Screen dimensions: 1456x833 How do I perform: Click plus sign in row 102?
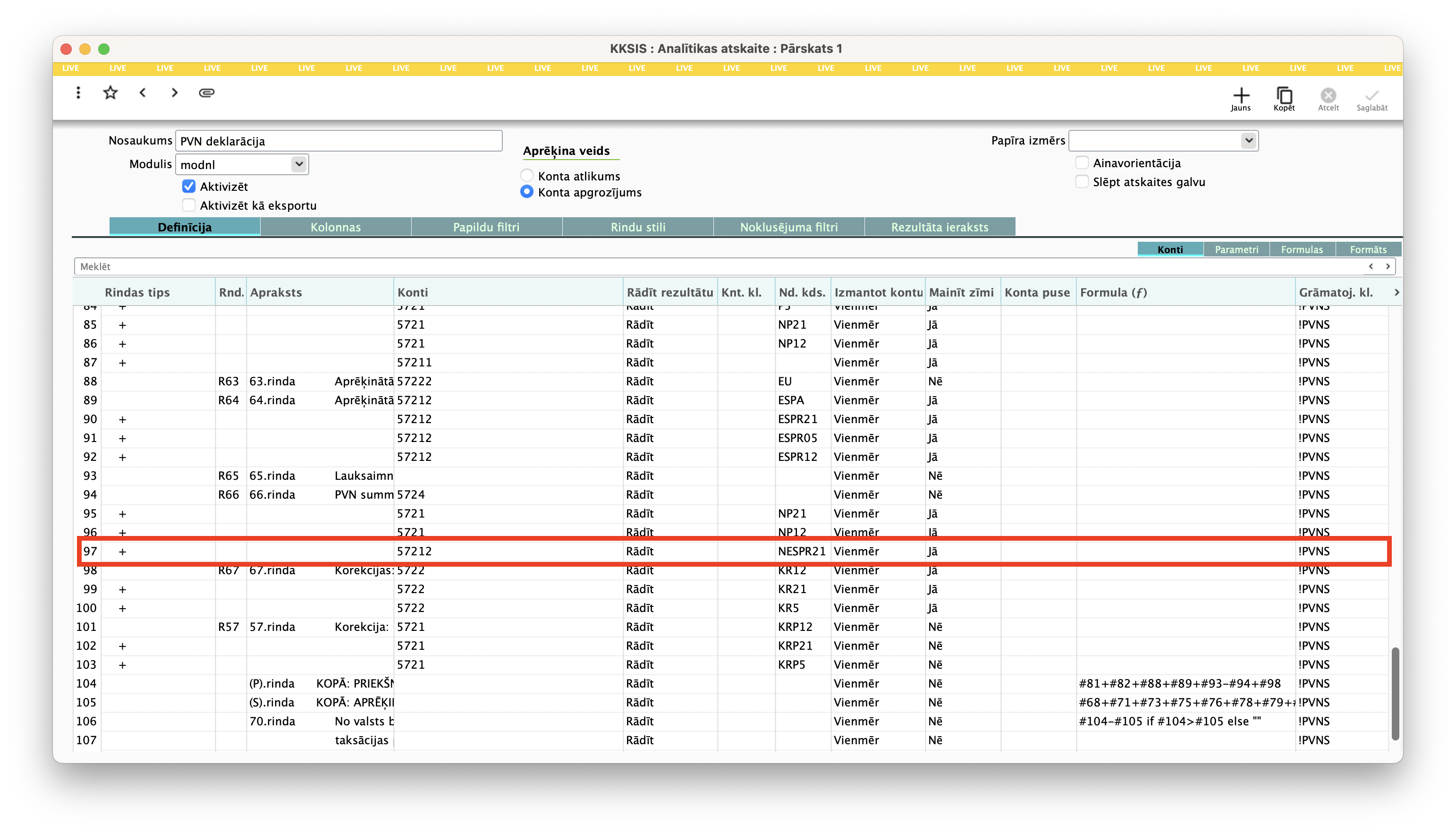coord(122,646)
